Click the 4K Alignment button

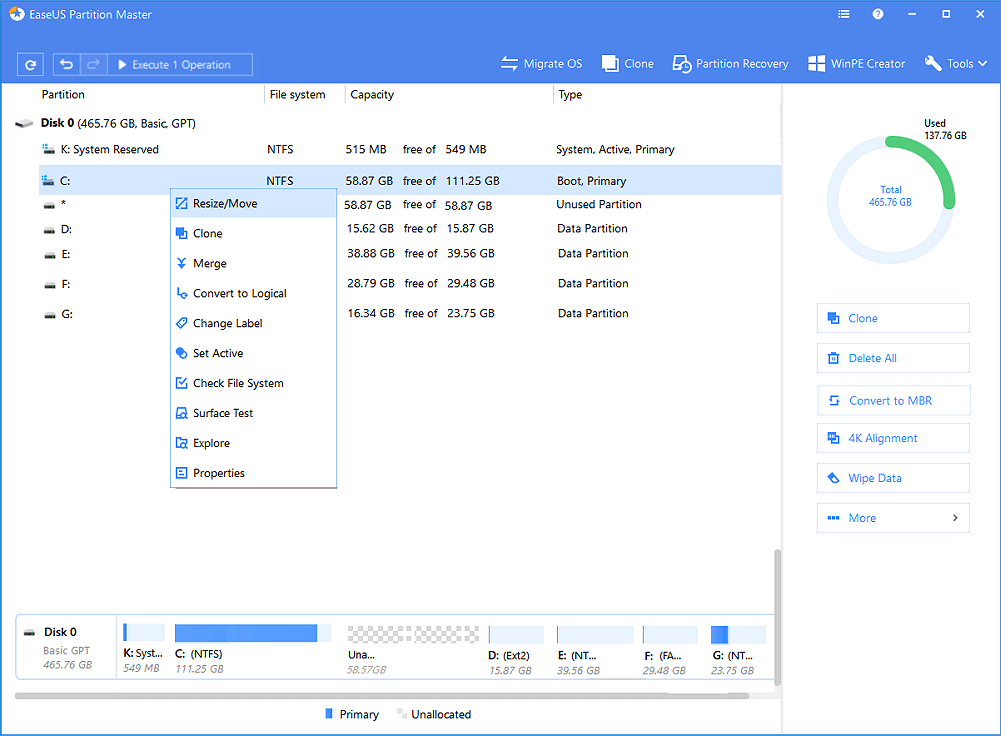point(892,438)
